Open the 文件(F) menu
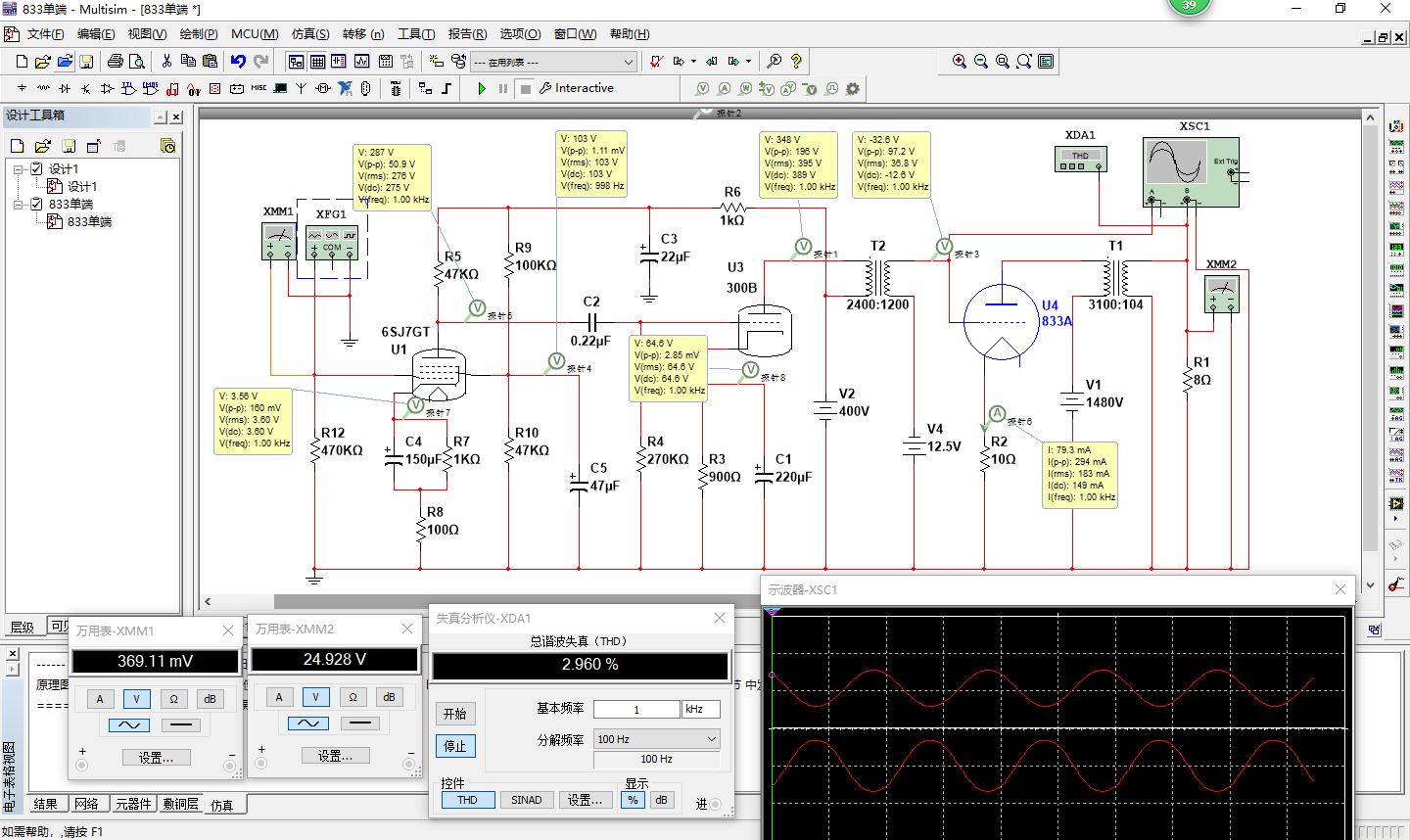Viewport: 1410px width, 840px height. click(x=46, y=33)
